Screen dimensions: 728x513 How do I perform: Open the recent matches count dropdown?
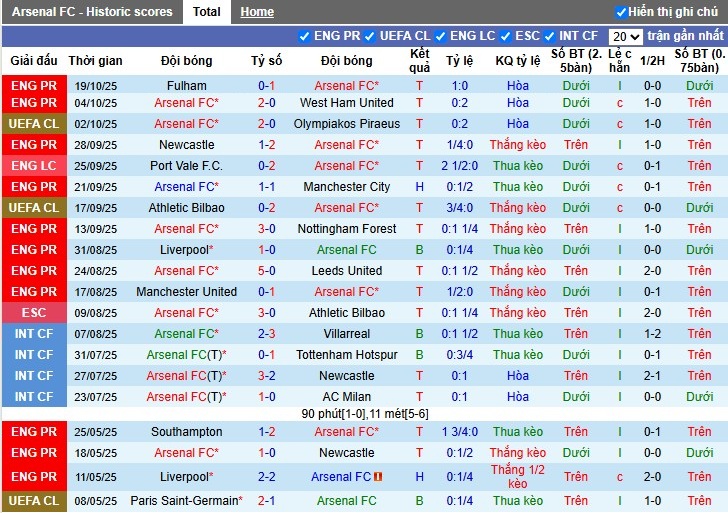tap(626, 36)
